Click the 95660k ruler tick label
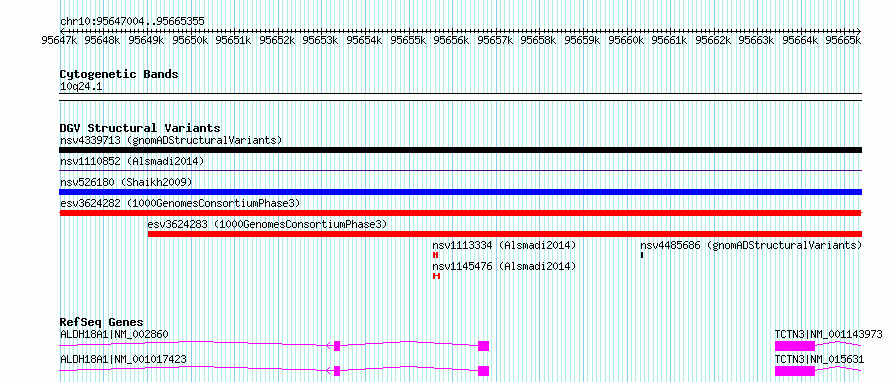Image resolution: width=890 pixels, height=382 pixels. pos(627,40)
